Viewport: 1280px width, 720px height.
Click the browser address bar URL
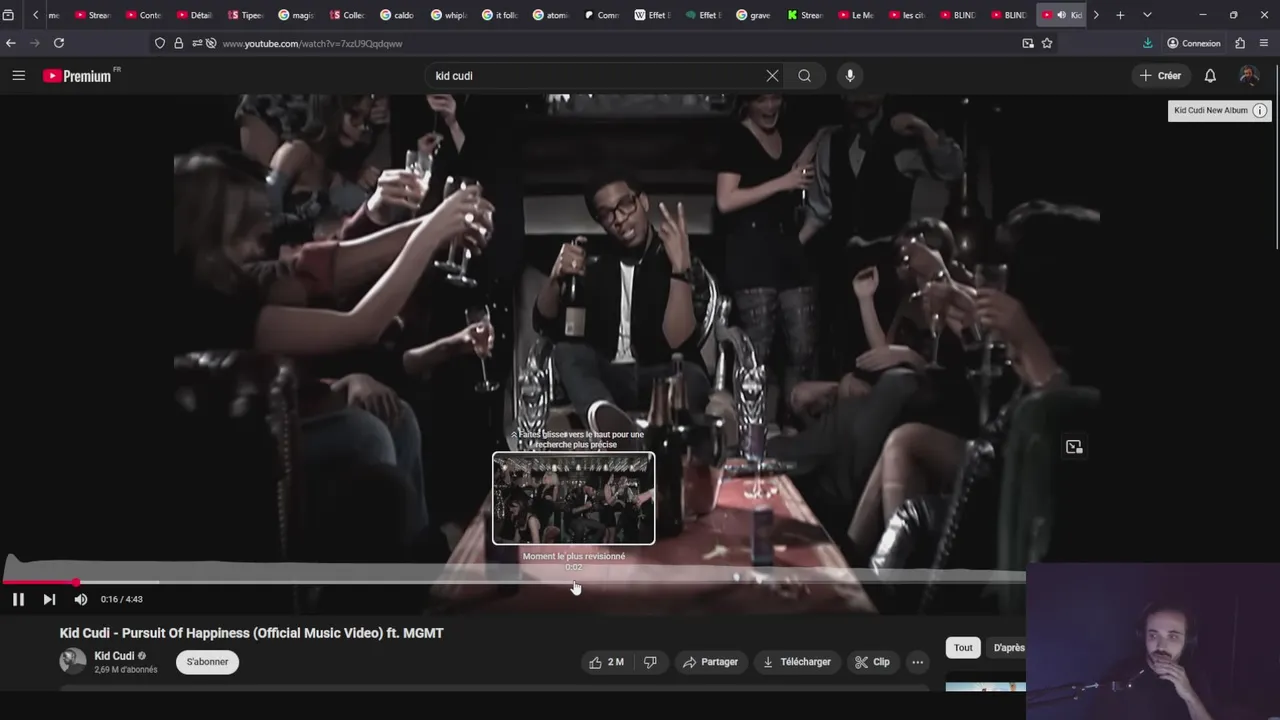[x=312, y=44]
